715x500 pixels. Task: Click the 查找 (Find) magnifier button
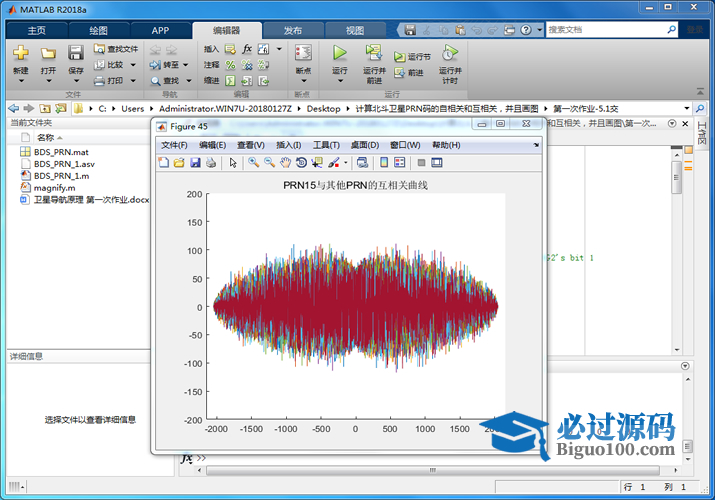pyautogui.click(x=165, y=81)
